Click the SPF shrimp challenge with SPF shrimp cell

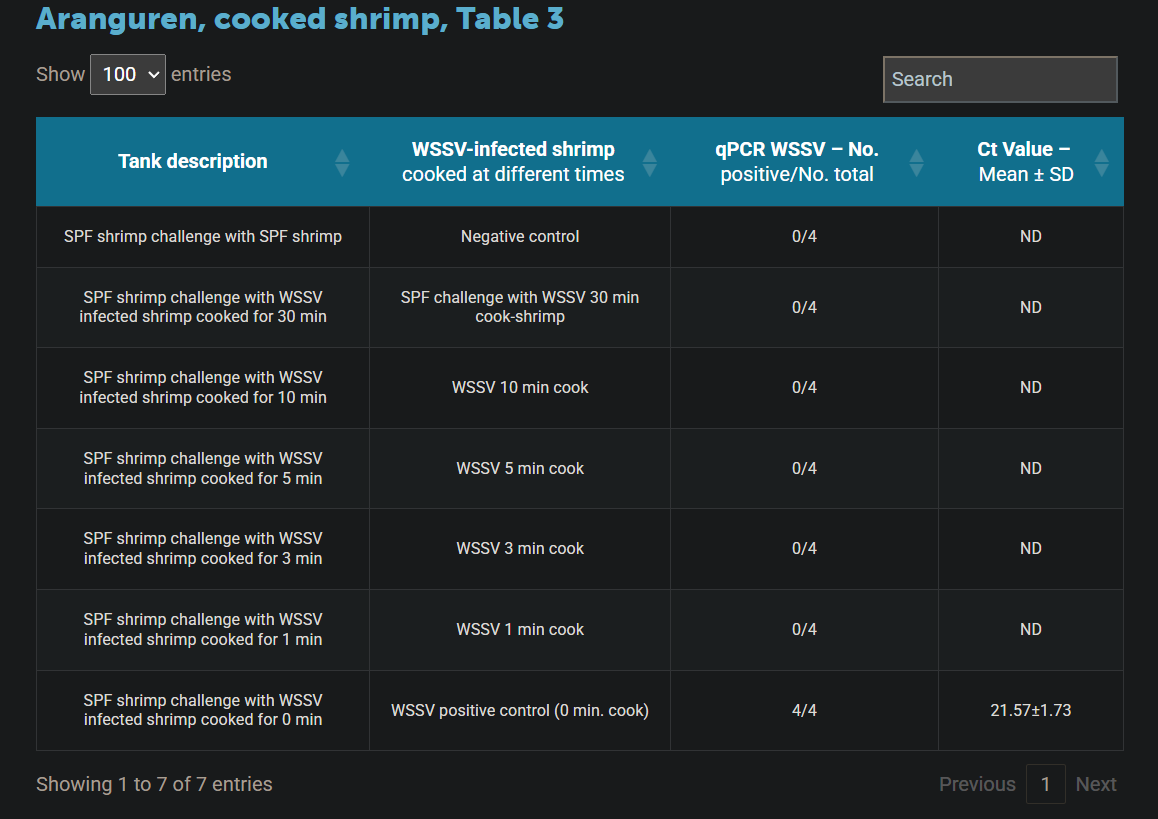click(203, 237)
